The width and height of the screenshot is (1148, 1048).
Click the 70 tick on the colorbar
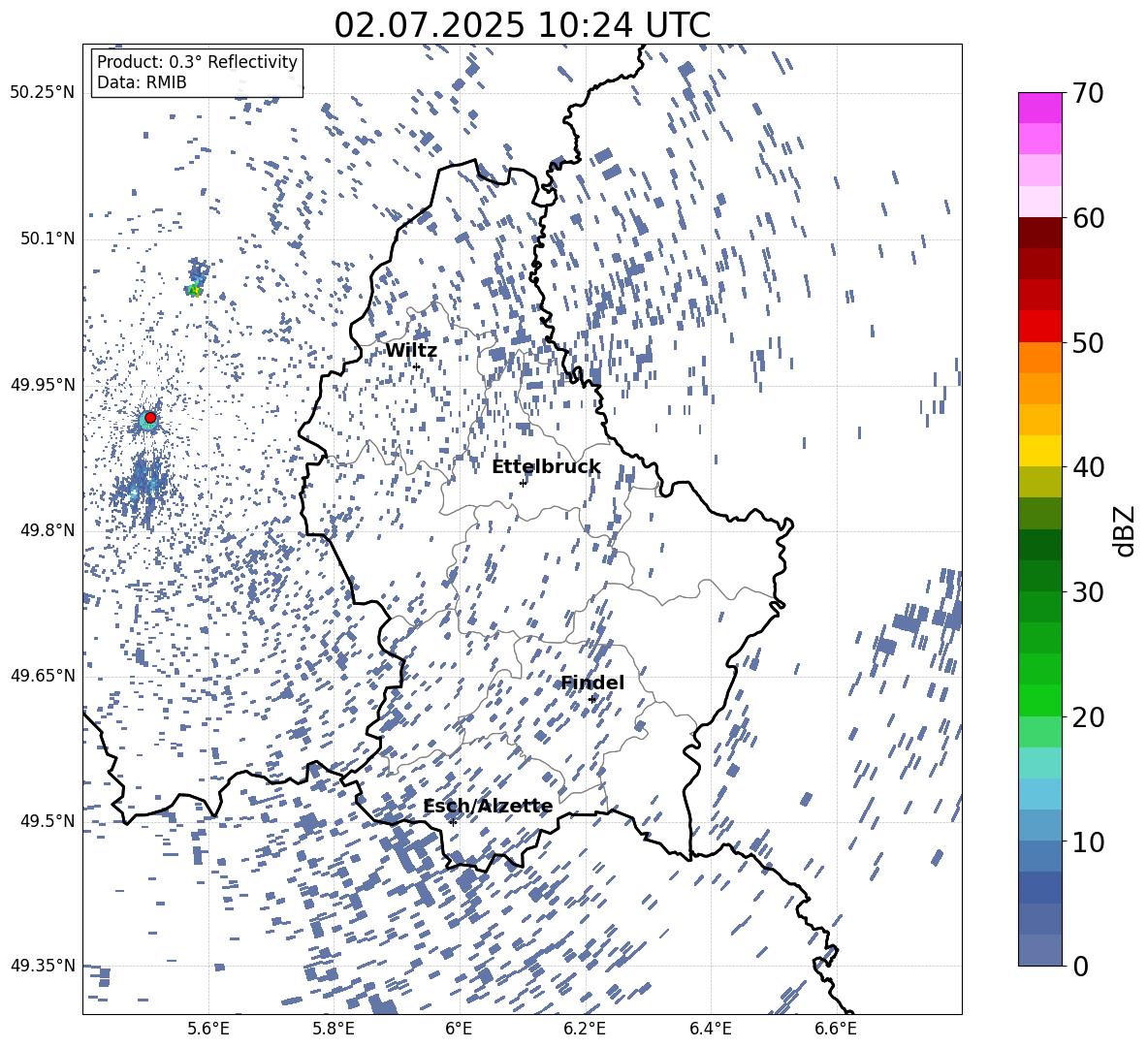coord(1088,93)
